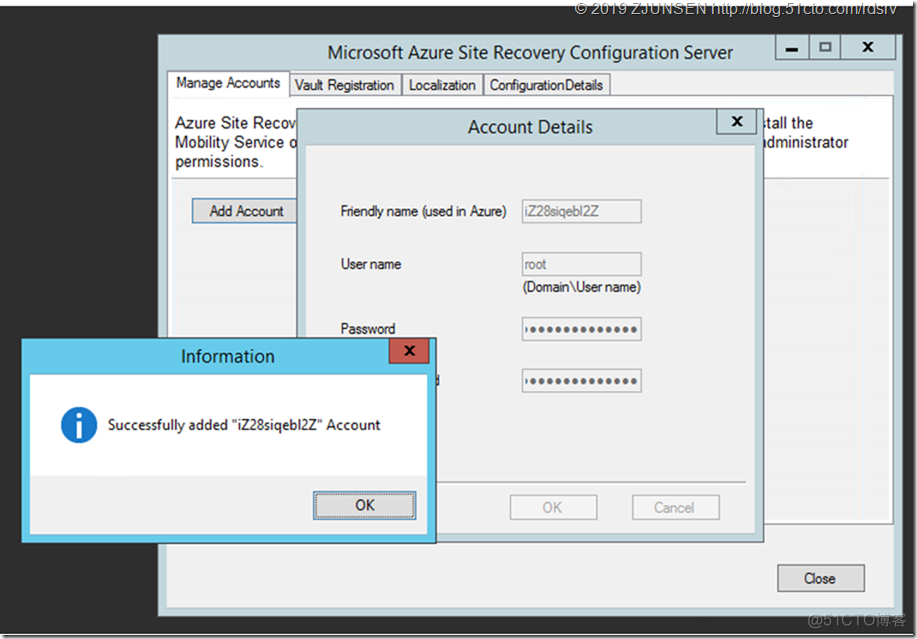Viewport: 917px width, 639px height.
Task: Open the Localization tab
Action: [x=442, y=85]
